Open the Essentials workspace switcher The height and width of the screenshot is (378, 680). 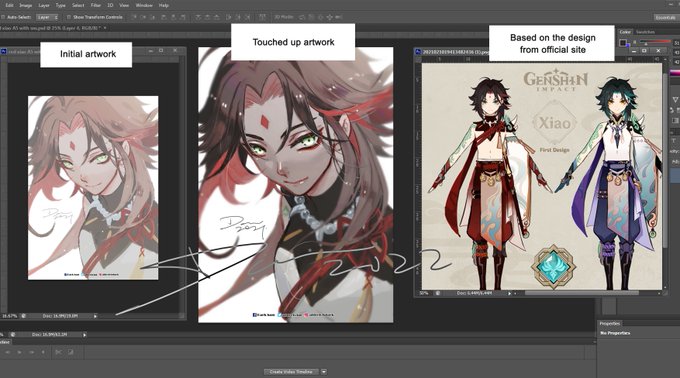click(666, 17)
